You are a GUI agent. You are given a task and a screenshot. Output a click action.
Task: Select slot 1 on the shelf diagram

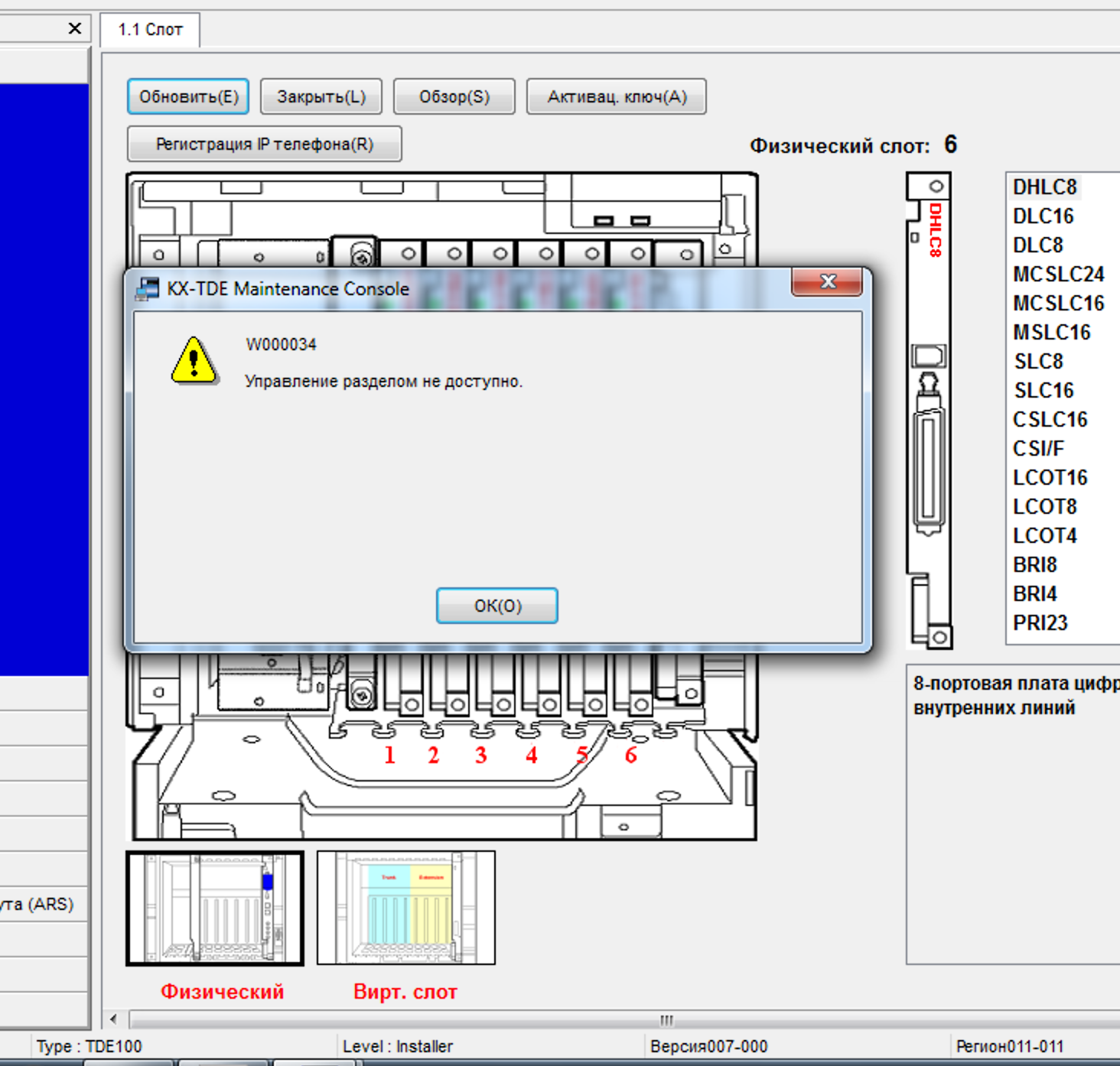click(389, 756)
